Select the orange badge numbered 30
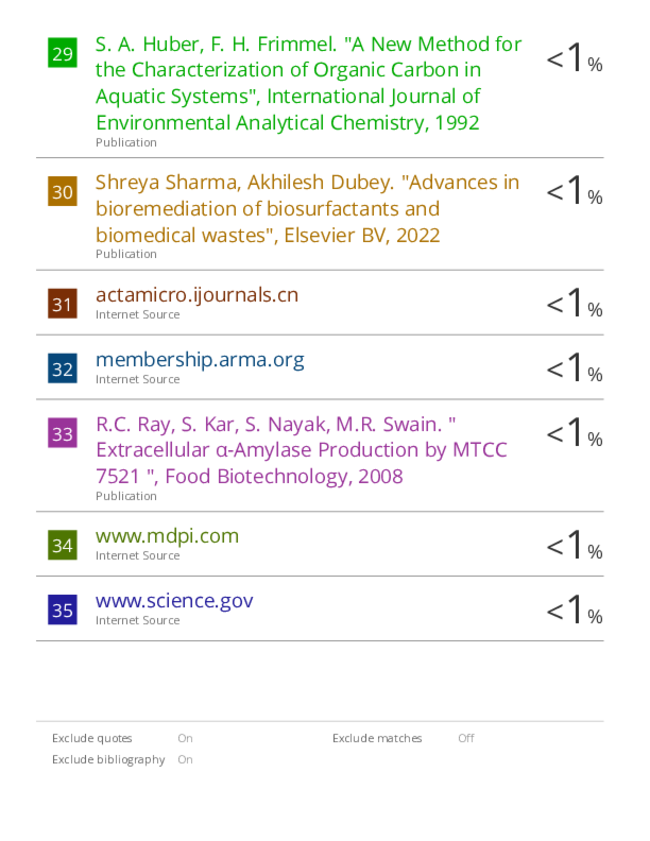Viewport: 650px width, 841px height. point(62,191)
